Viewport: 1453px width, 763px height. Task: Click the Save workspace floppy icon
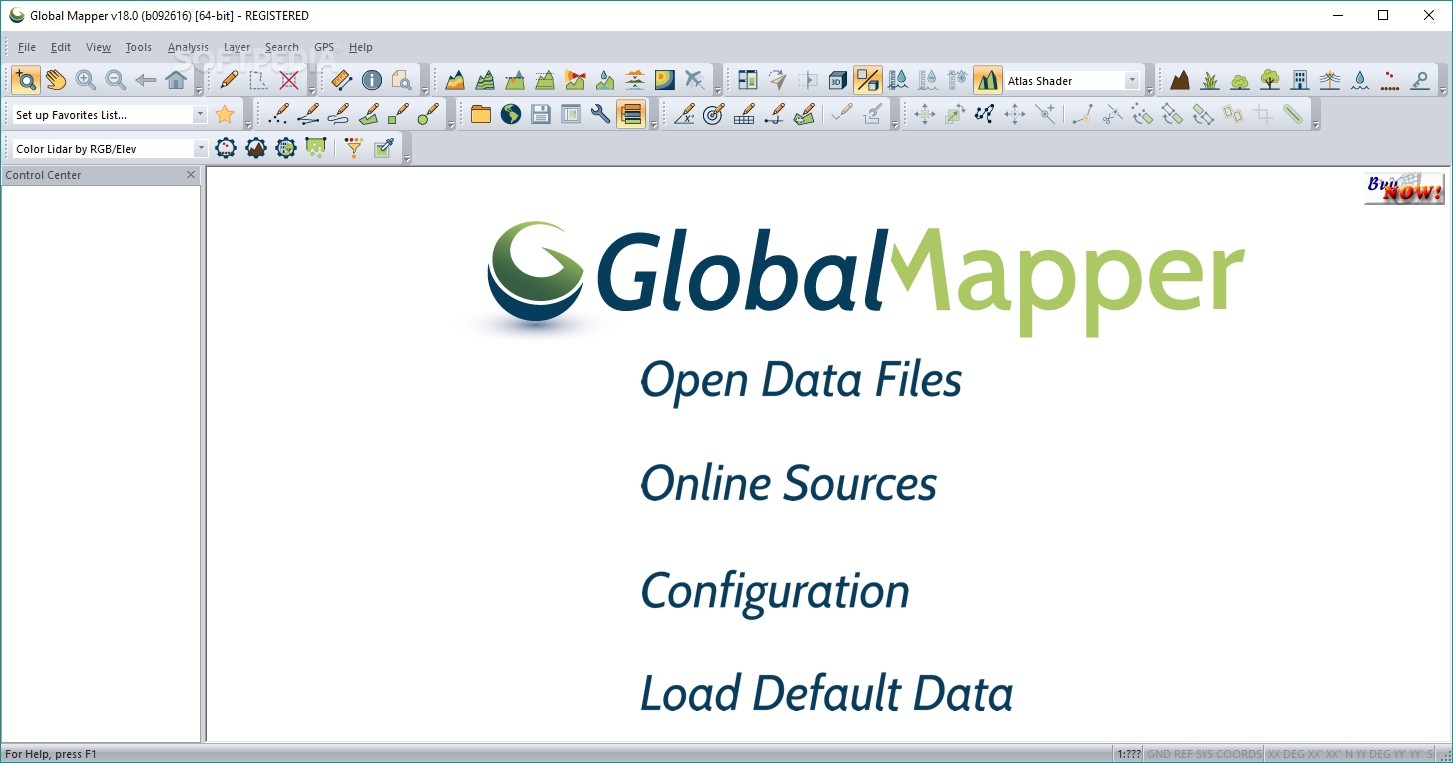[541, 114]
